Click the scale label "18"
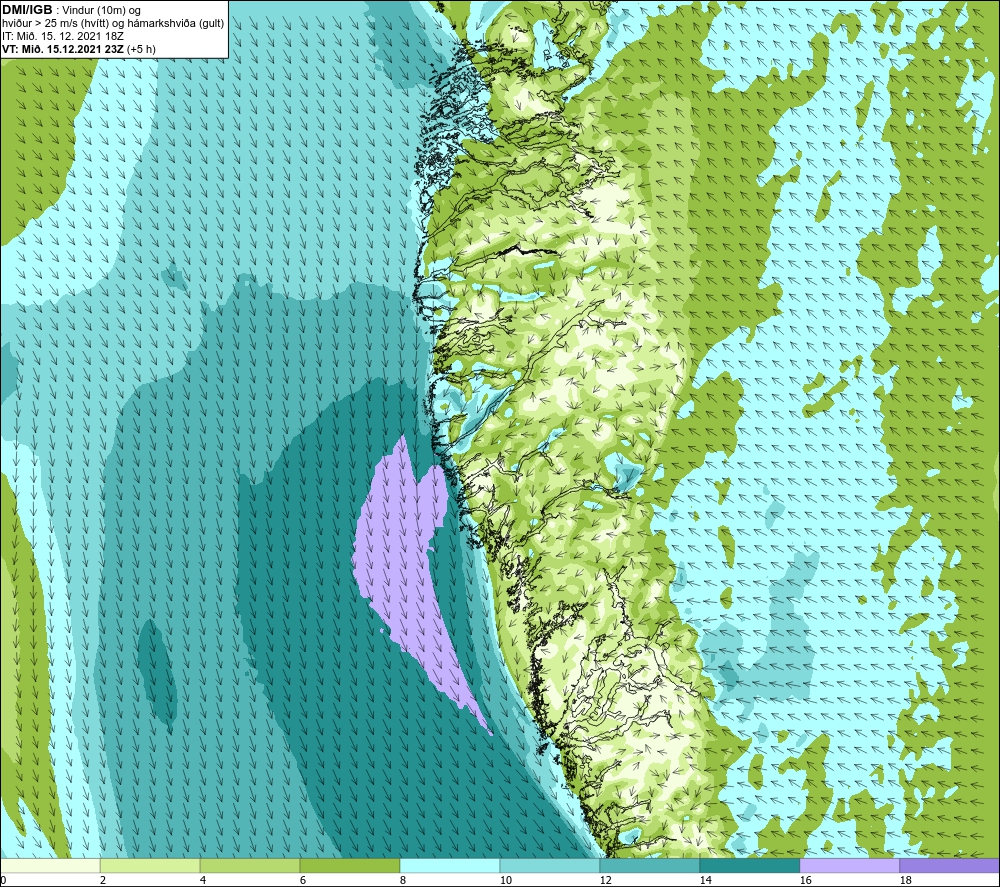 point(906,880)
